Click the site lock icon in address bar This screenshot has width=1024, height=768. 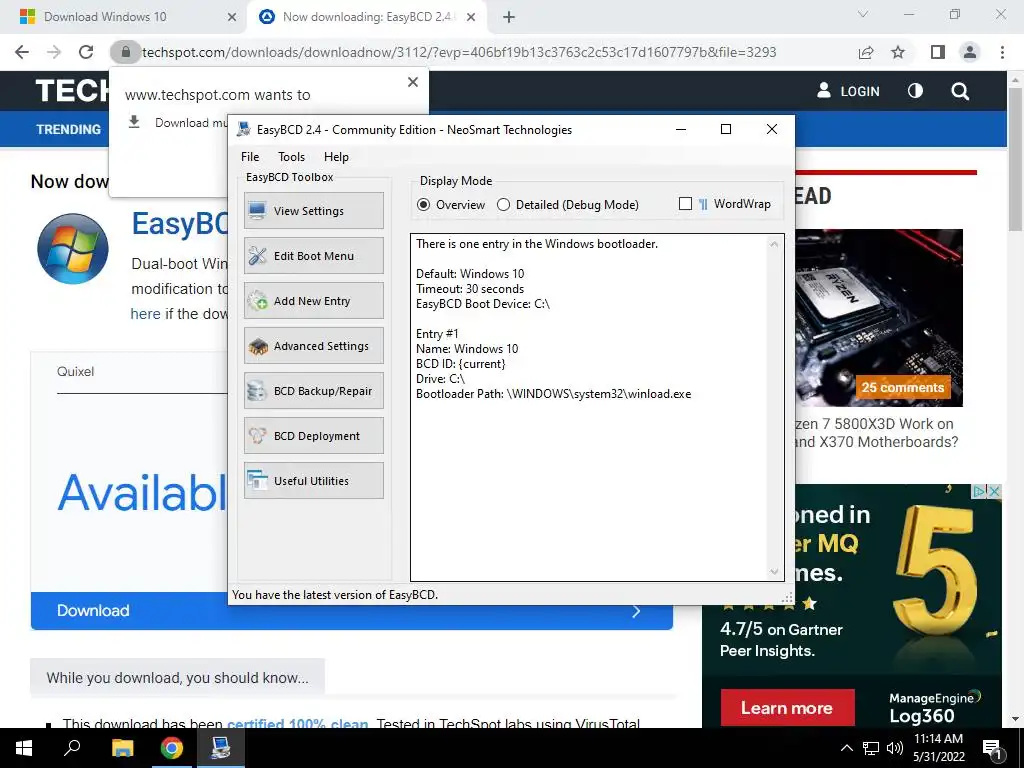[x=125, y=52]
